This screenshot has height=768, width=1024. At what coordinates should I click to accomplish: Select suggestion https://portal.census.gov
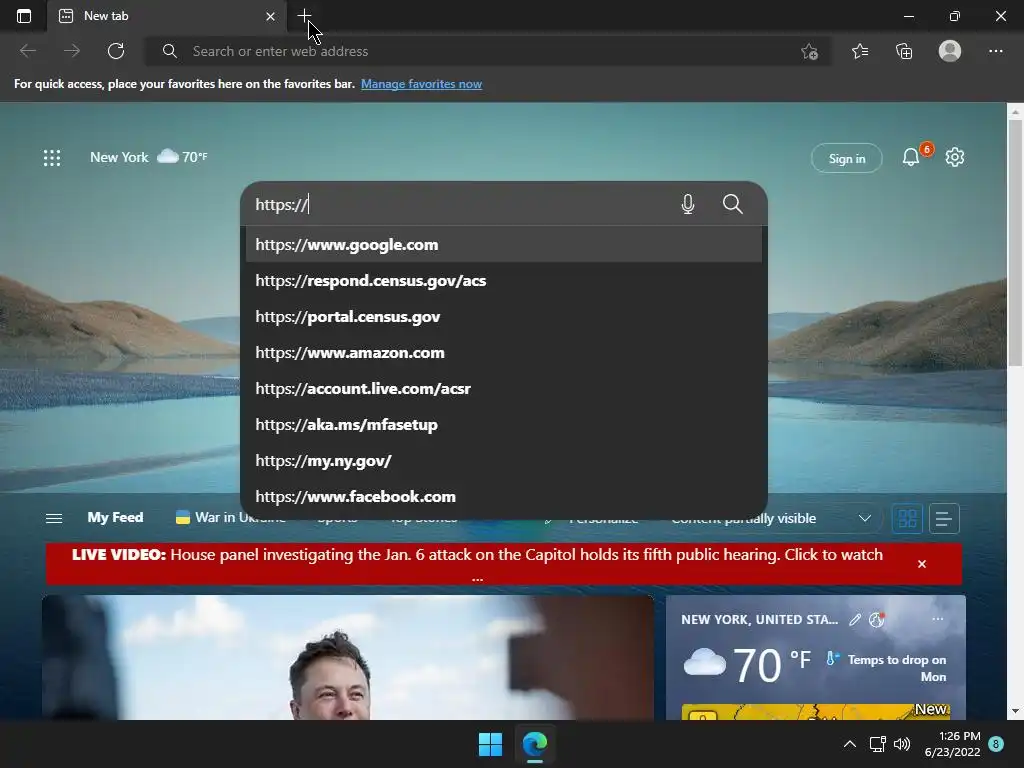504,317
